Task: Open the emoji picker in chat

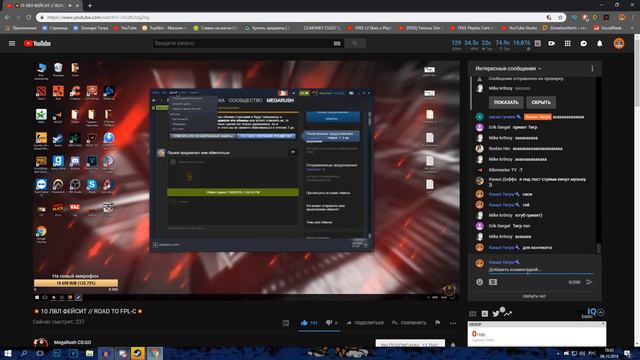Action: pyautogui.click(x=480, y=282)
